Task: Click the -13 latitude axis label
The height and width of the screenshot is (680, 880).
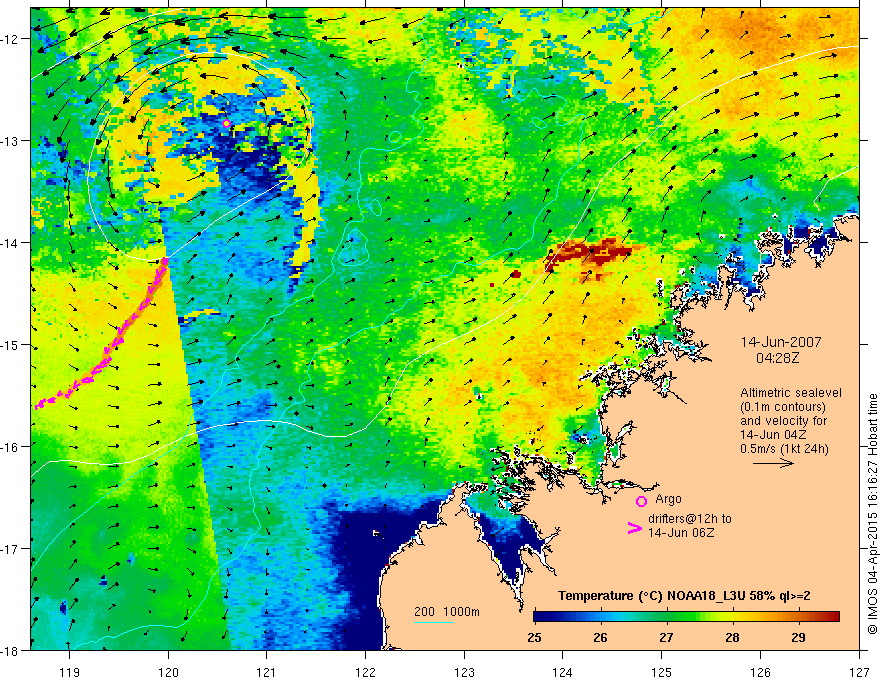Action: (x=10, y=140)
